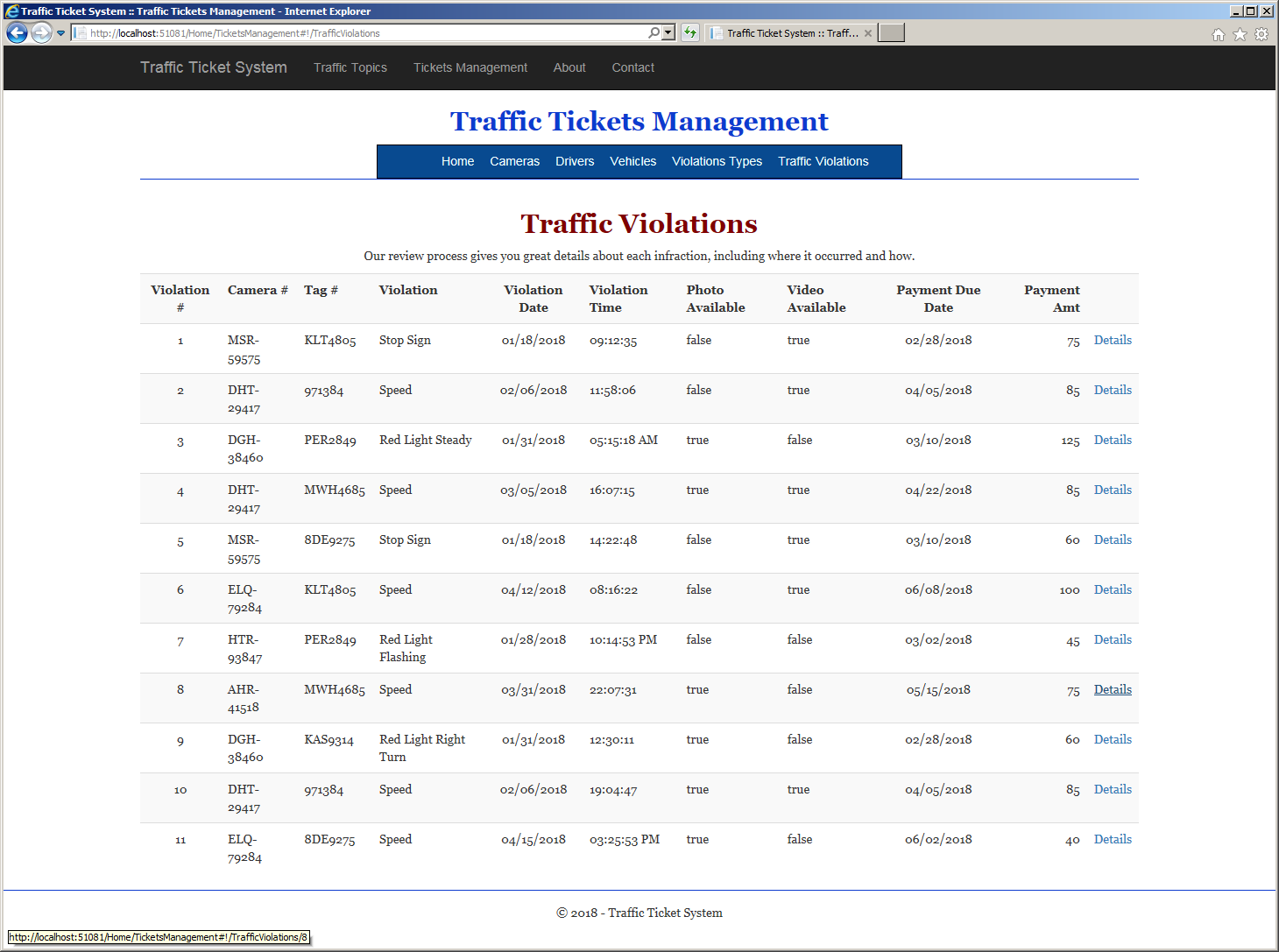Click the browser Forward arrow button

pyautogui.click(x=41, y=33)
